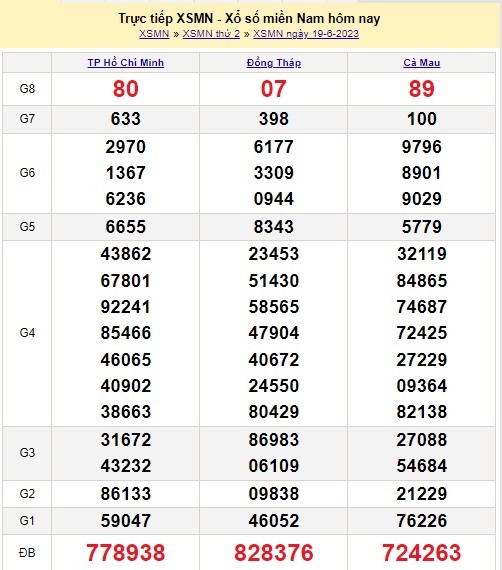Screen dimensions: 502x570
Task: Select special prize number 828376
Action: pos(274,553)
